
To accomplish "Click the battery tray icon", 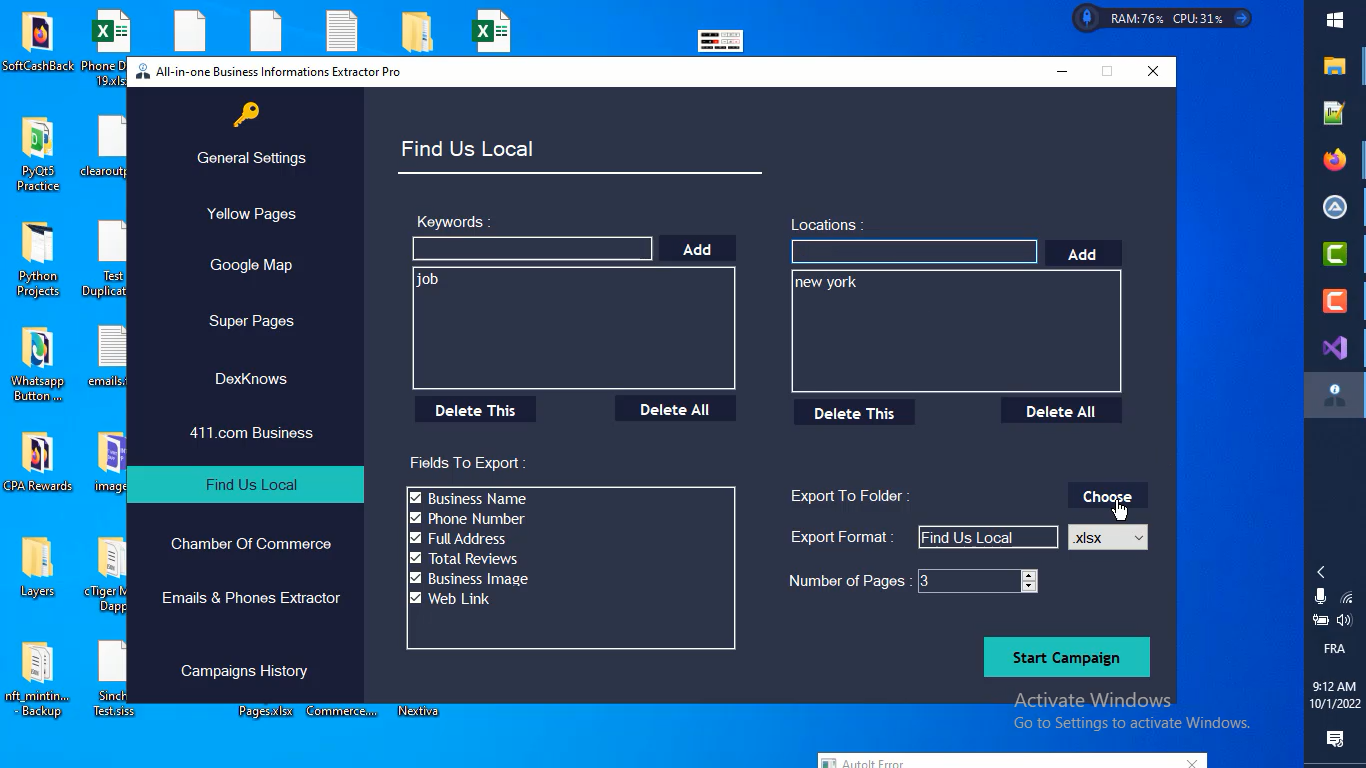I will pos(1321,621).
